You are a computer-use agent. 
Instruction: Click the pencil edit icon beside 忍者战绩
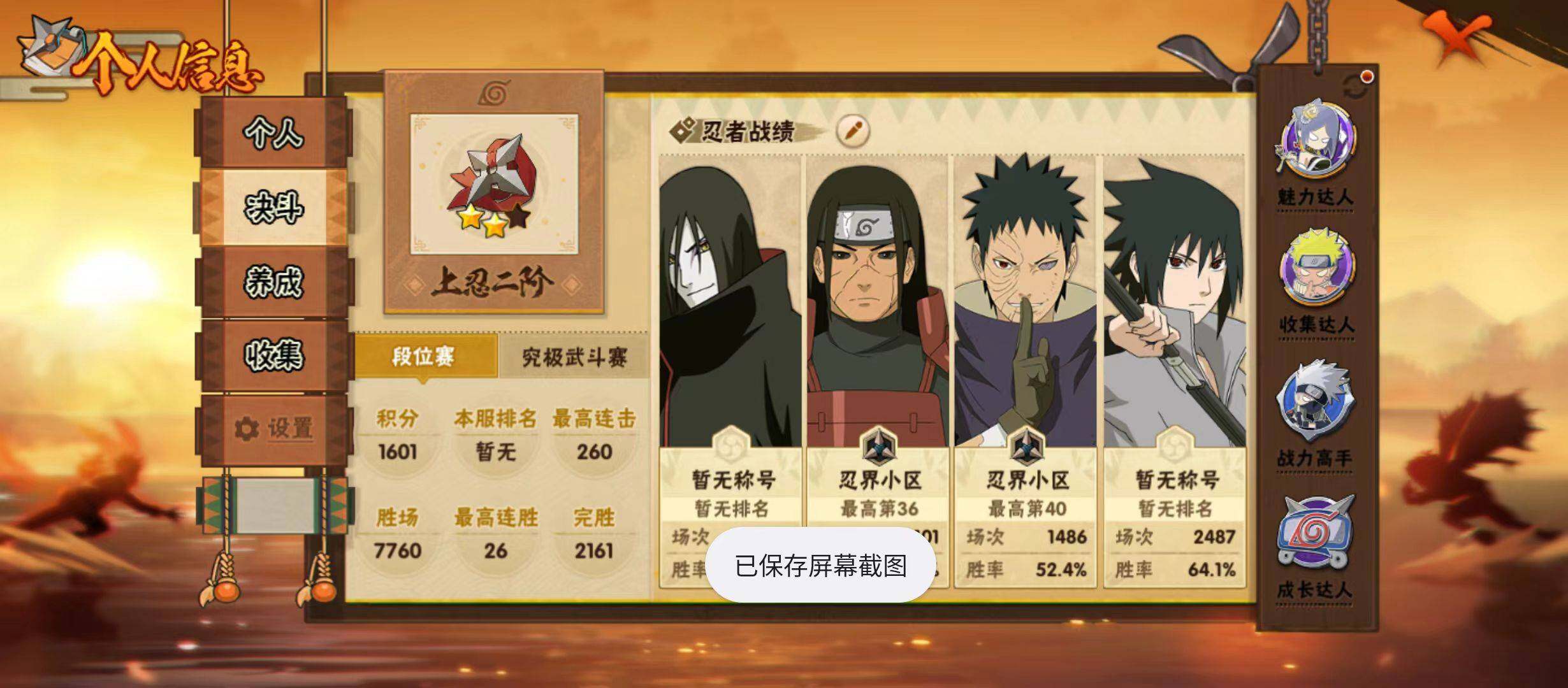pyautogui.click(x=852, y=131)
